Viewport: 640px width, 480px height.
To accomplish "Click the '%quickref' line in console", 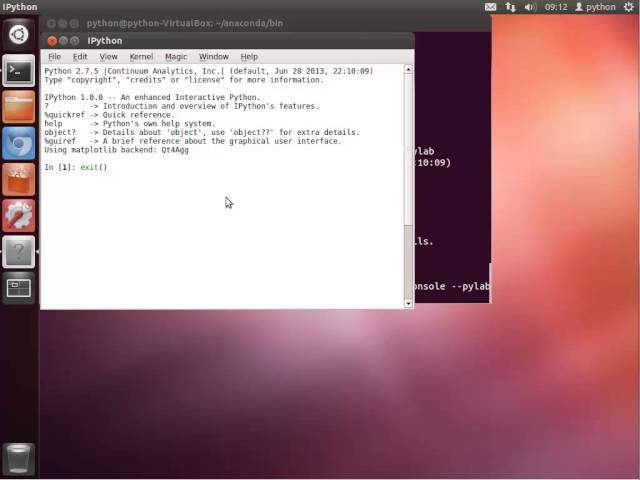I will click(x=109, y=115).
